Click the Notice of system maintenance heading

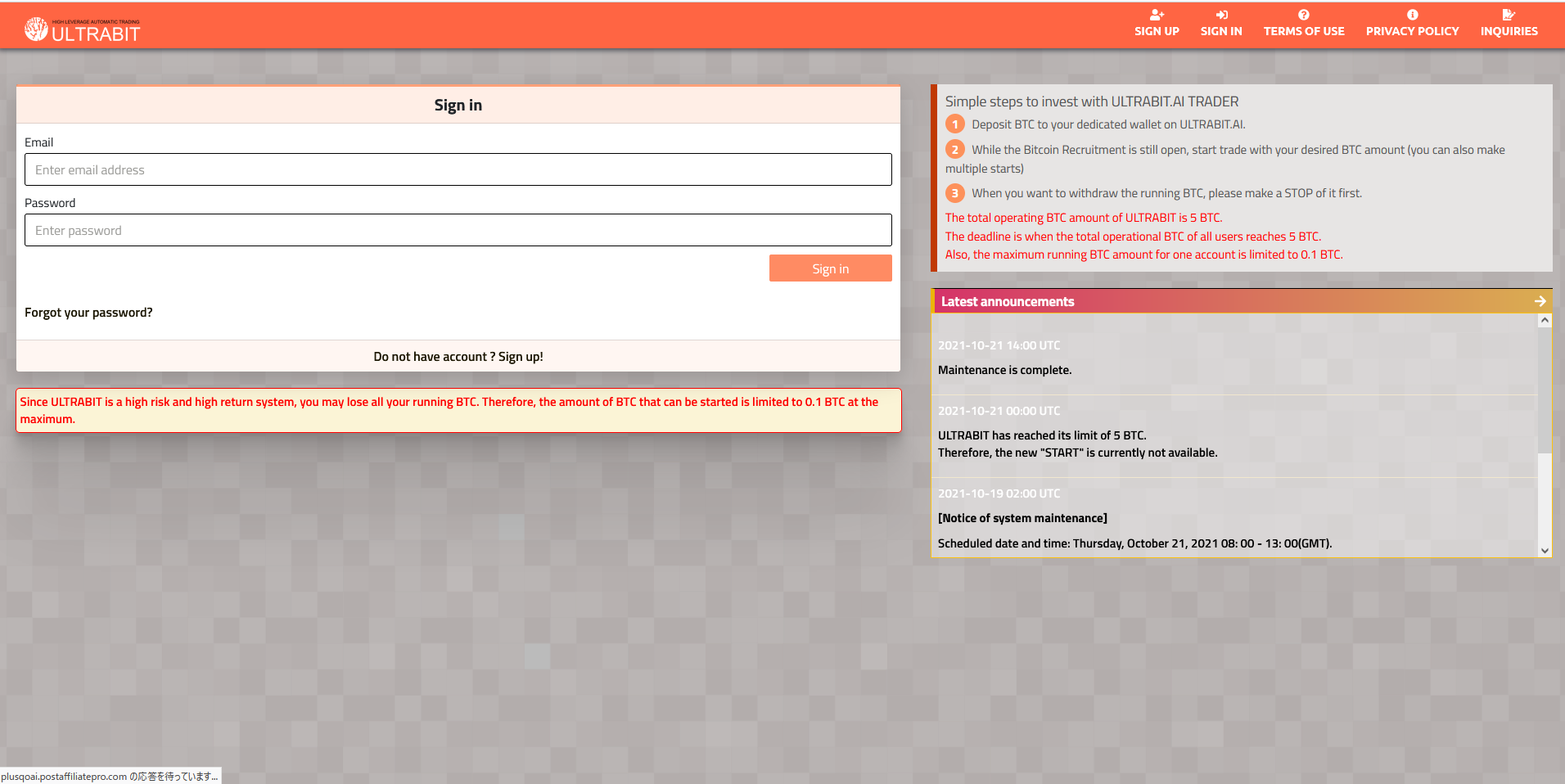point(1022,518)
